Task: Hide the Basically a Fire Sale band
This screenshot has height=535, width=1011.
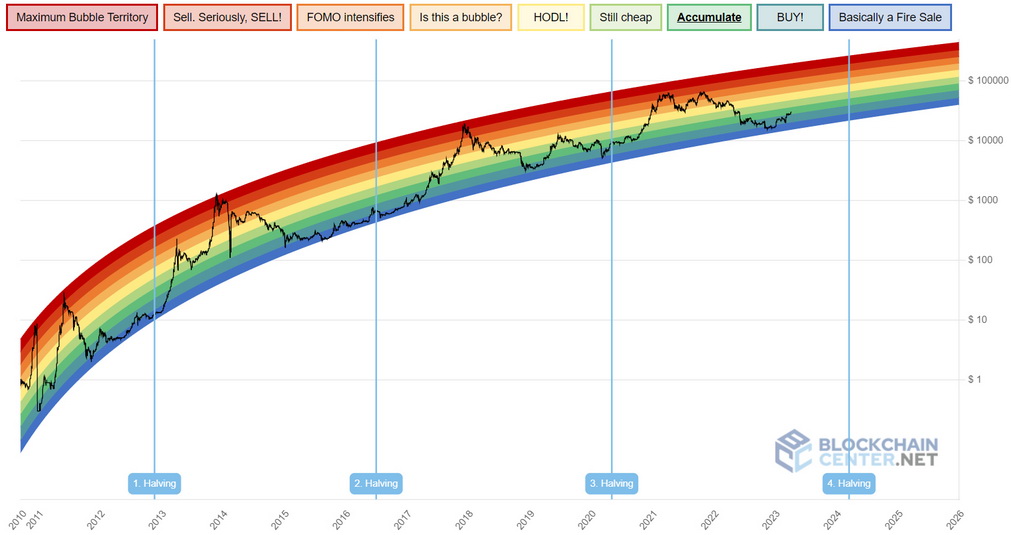Action: click(890, 18)
